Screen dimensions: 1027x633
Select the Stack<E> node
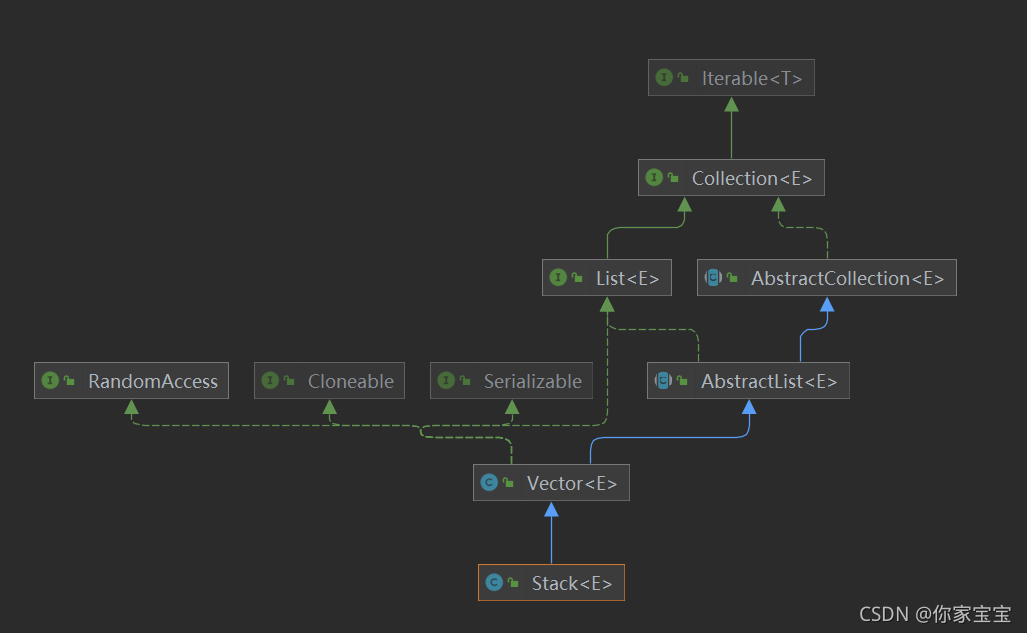pos(551,583)
